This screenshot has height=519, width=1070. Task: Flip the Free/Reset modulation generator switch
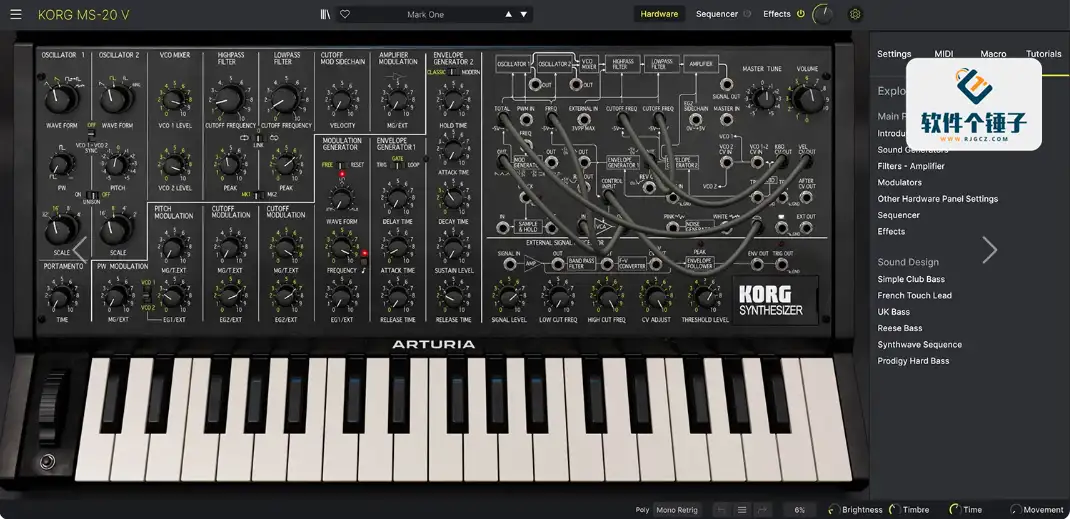342,165
